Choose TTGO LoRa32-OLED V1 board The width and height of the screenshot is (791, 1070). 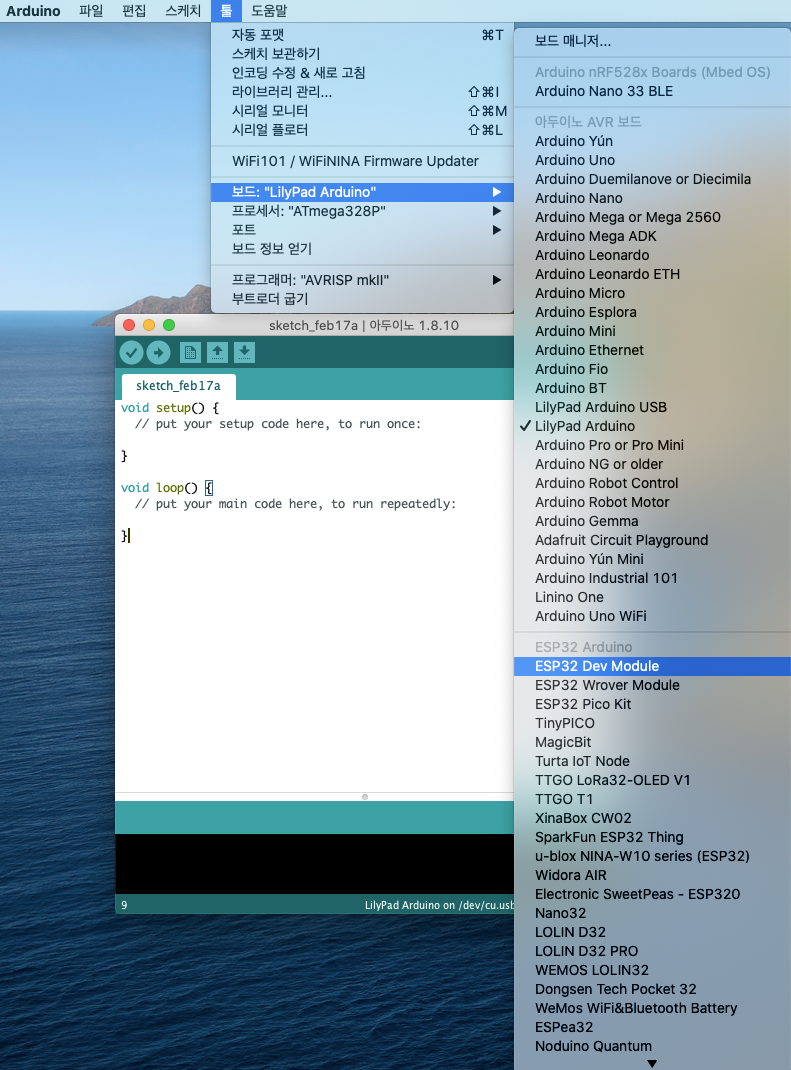pyautogui.click(x=652, y=780)
